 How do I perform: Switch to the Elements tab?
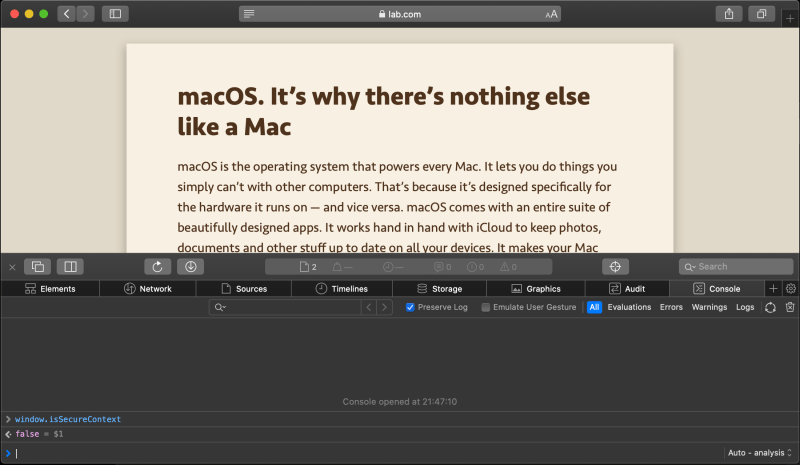pyautogui.click(x=50, y=288)
